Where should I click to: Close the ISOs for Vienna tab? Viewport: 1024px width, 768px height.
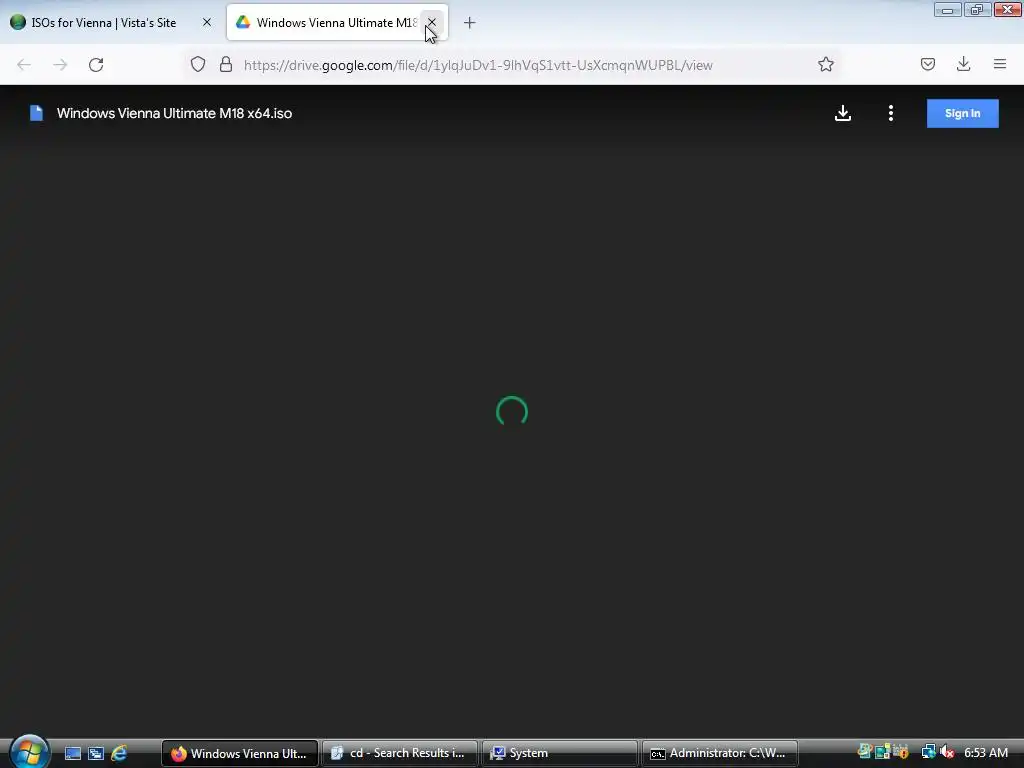[206, 22]
